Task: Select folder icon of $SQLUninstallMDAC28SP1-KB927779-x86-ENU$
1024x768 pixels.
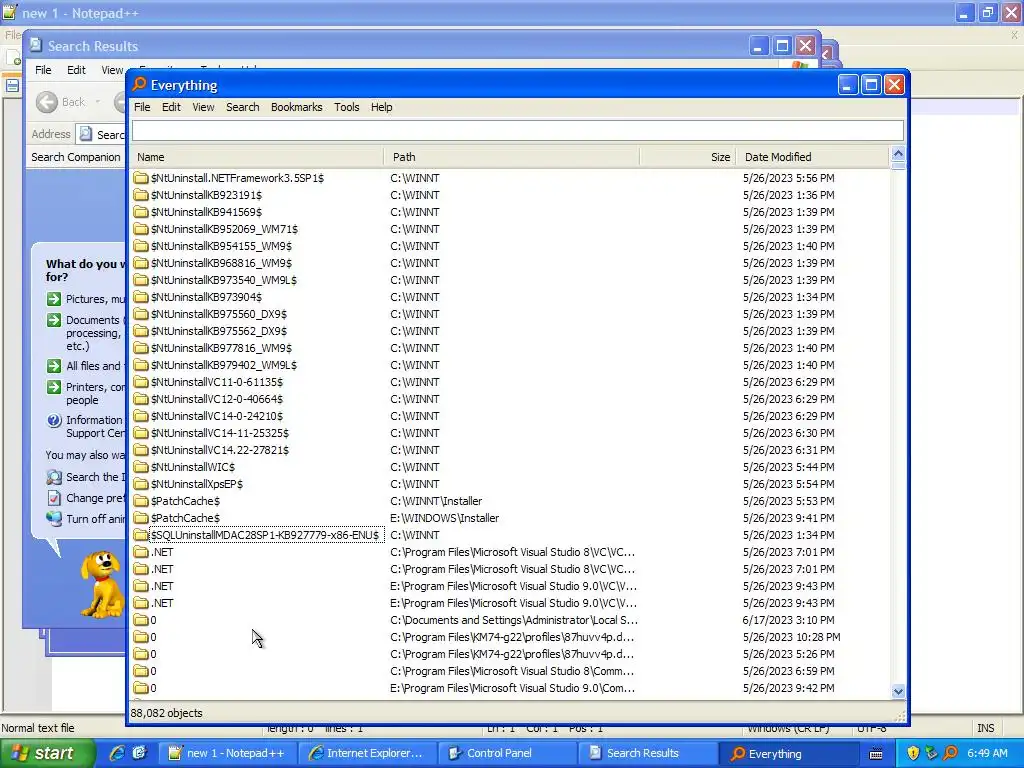Action: pos(140,535)
